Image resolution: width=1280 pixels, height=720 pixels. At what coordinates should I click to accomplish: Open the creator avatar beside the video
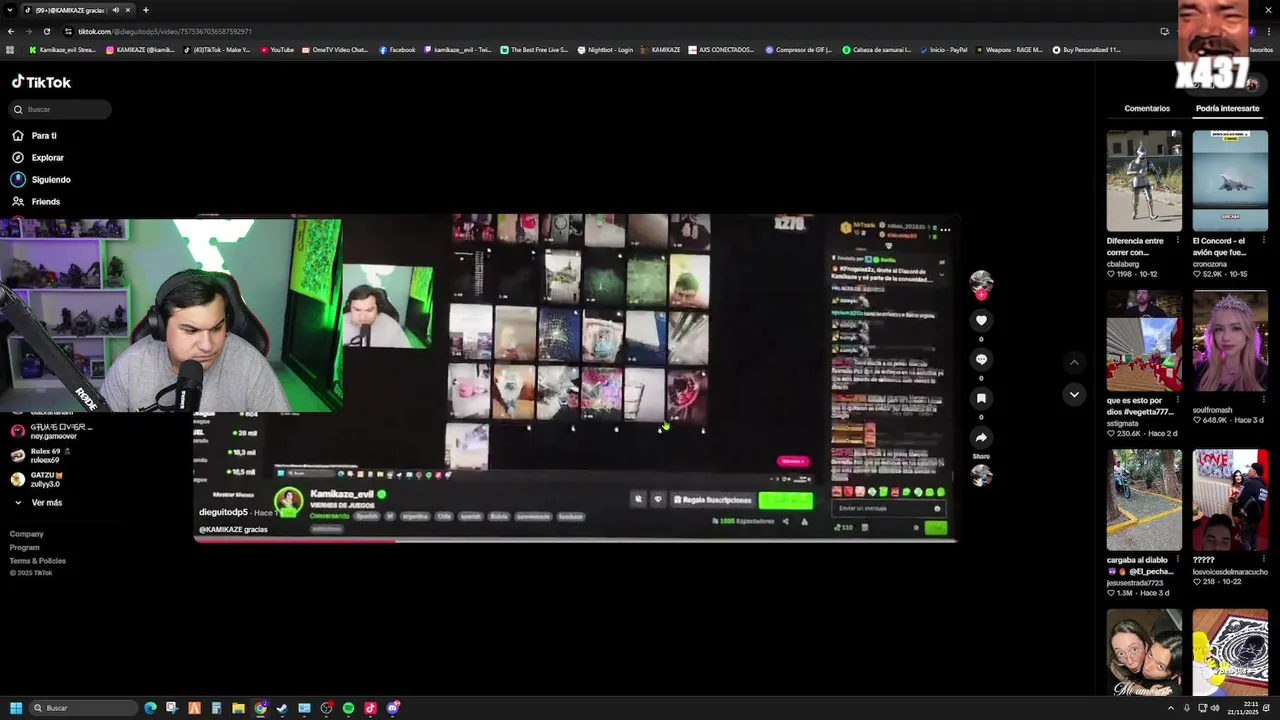(x=981, y=281)
